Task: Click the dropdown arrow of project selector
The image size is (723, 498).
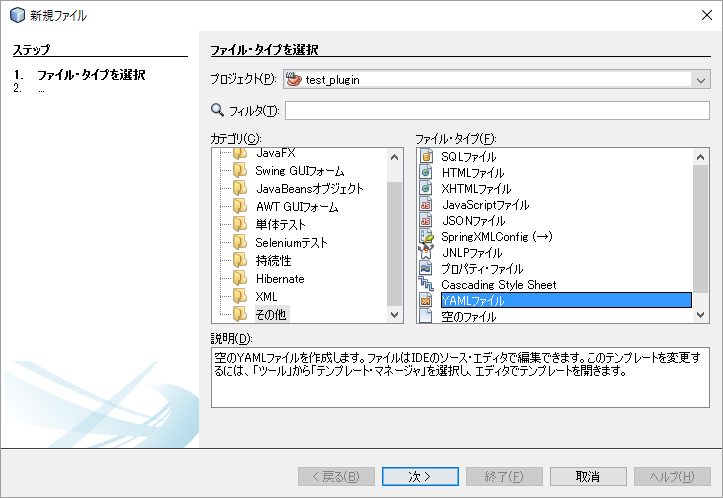Action: (701, 80)
